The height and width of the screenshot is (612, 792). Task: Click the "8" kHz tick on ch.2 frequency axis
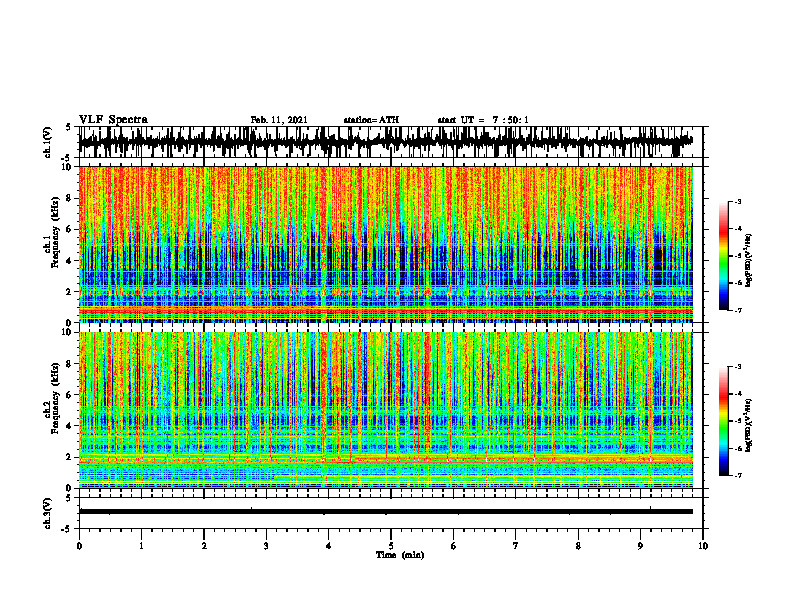point(70,364)
